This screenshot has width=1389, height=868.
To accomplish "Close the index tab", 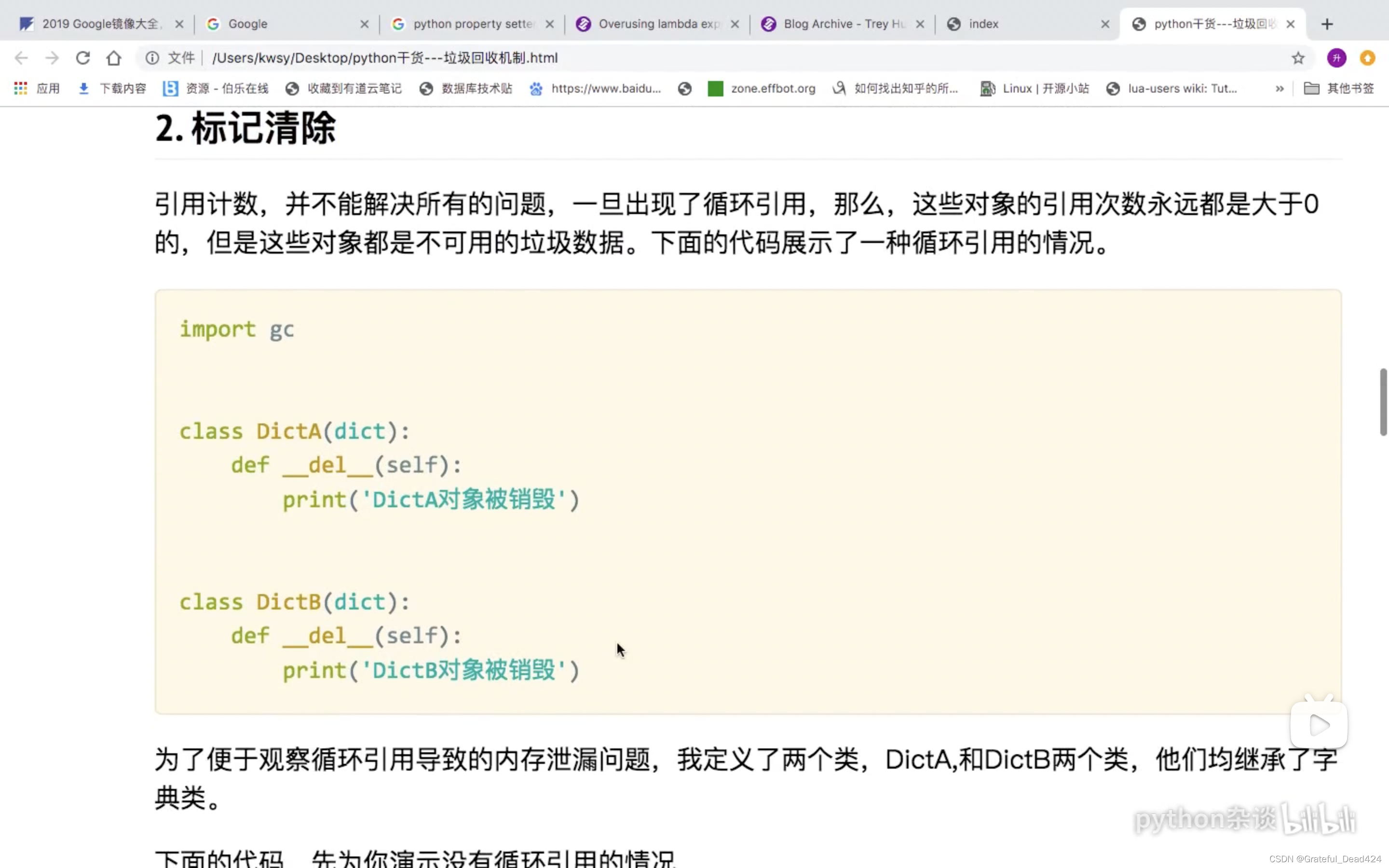I will coord(1105,24).
